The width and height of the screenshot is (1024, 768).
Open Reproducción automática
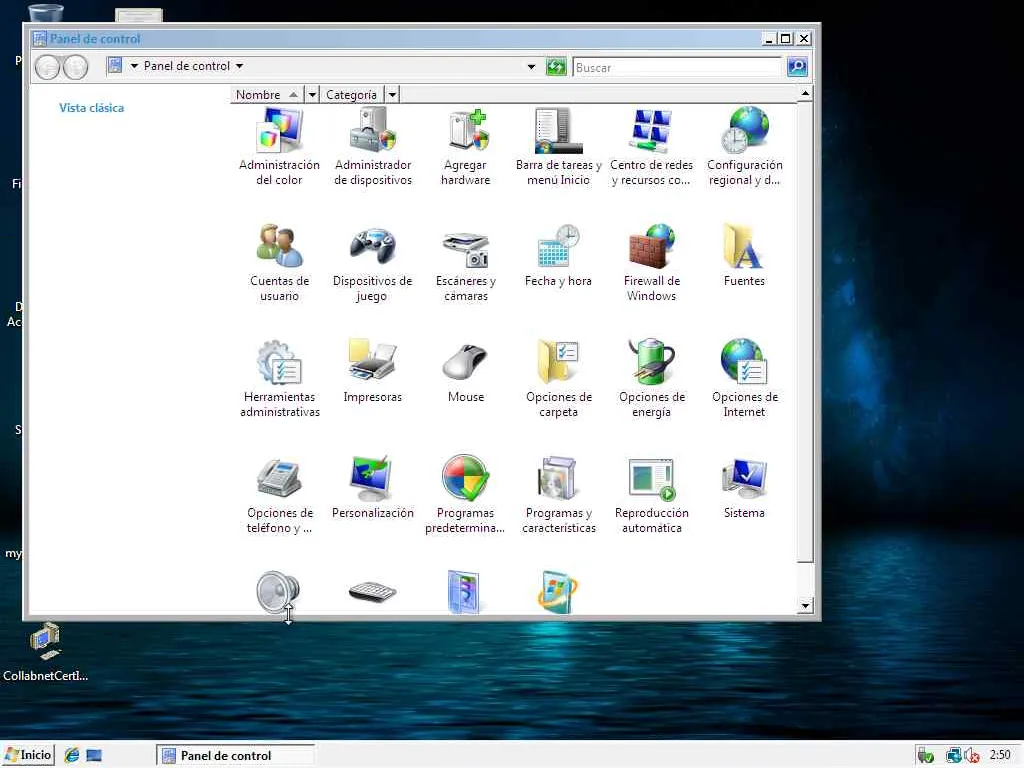(651, 494)
